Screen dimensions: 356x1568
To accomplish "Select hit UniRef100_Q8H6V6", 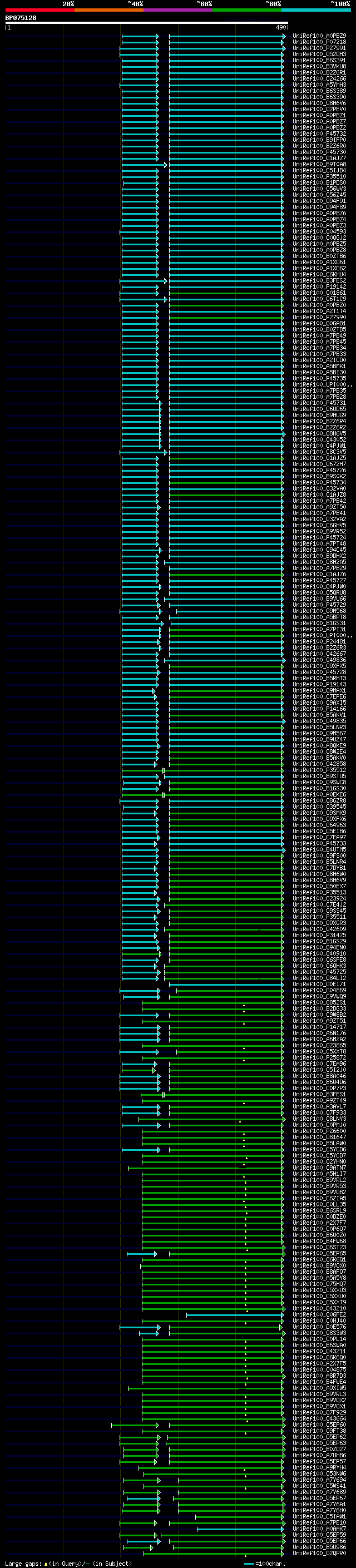I will tap(319, 103).
